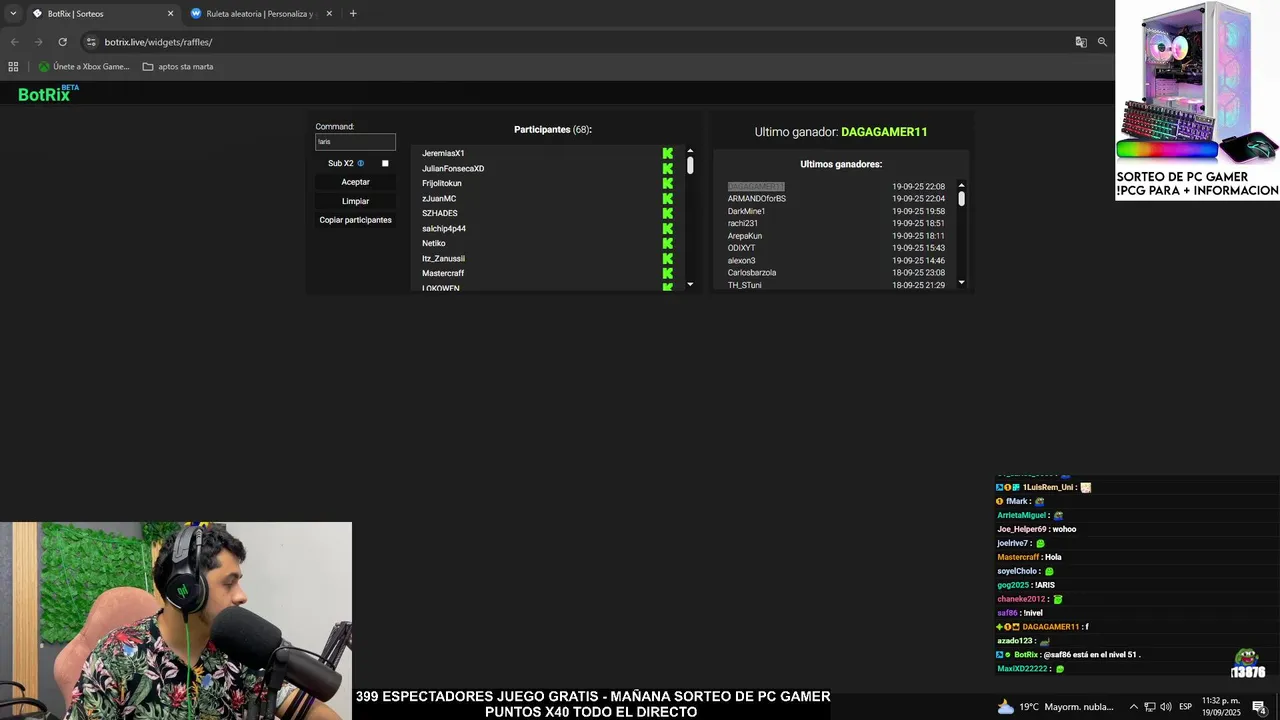
Task: Close the BotRix Sorteos tab
Action: pos(170,14)
